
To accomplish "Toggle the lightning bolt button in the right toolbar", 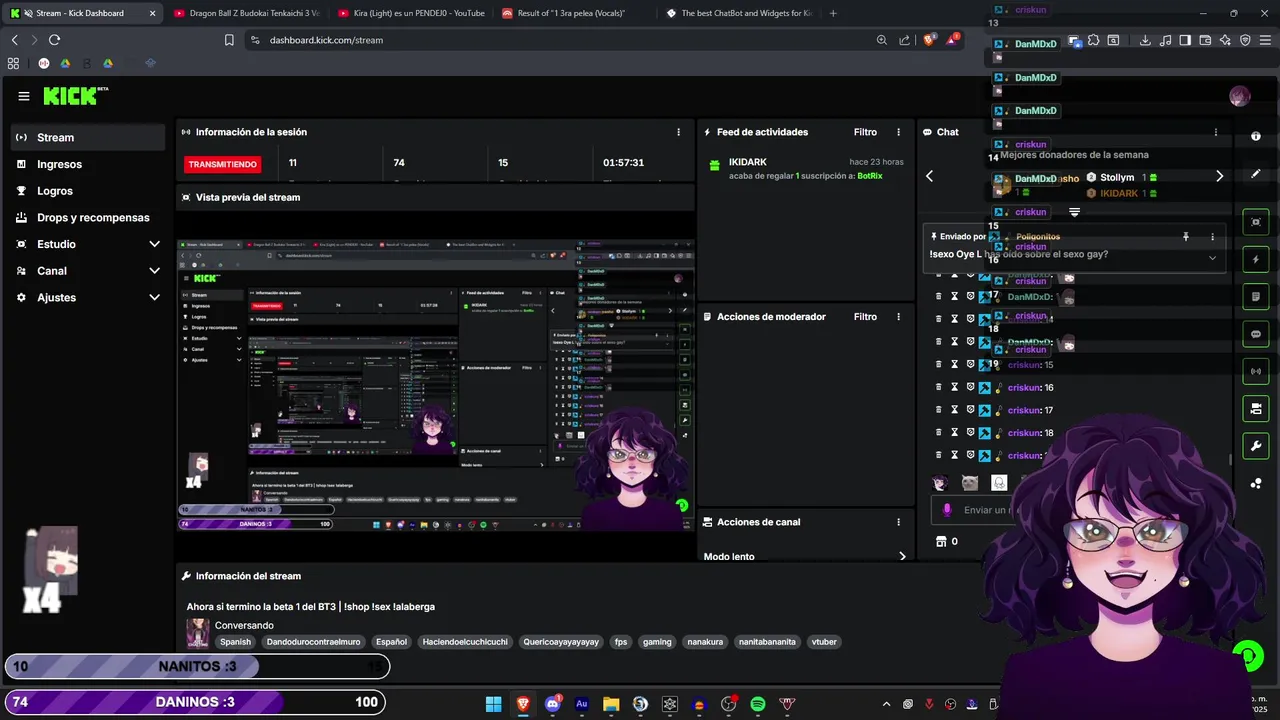I will [1256, 259].
